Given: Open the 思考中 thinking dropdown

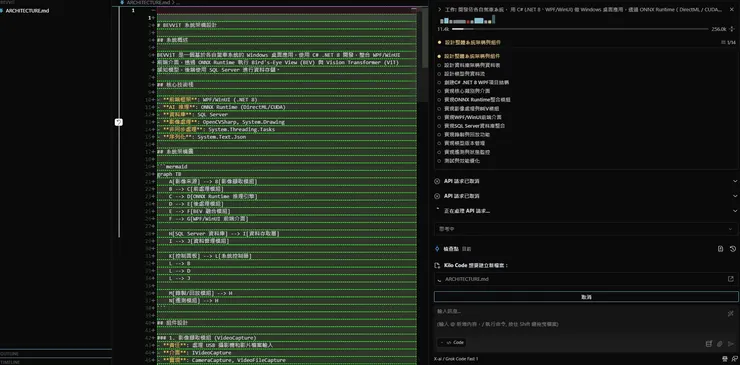Looking at the screenshot, I should [586, 229].
